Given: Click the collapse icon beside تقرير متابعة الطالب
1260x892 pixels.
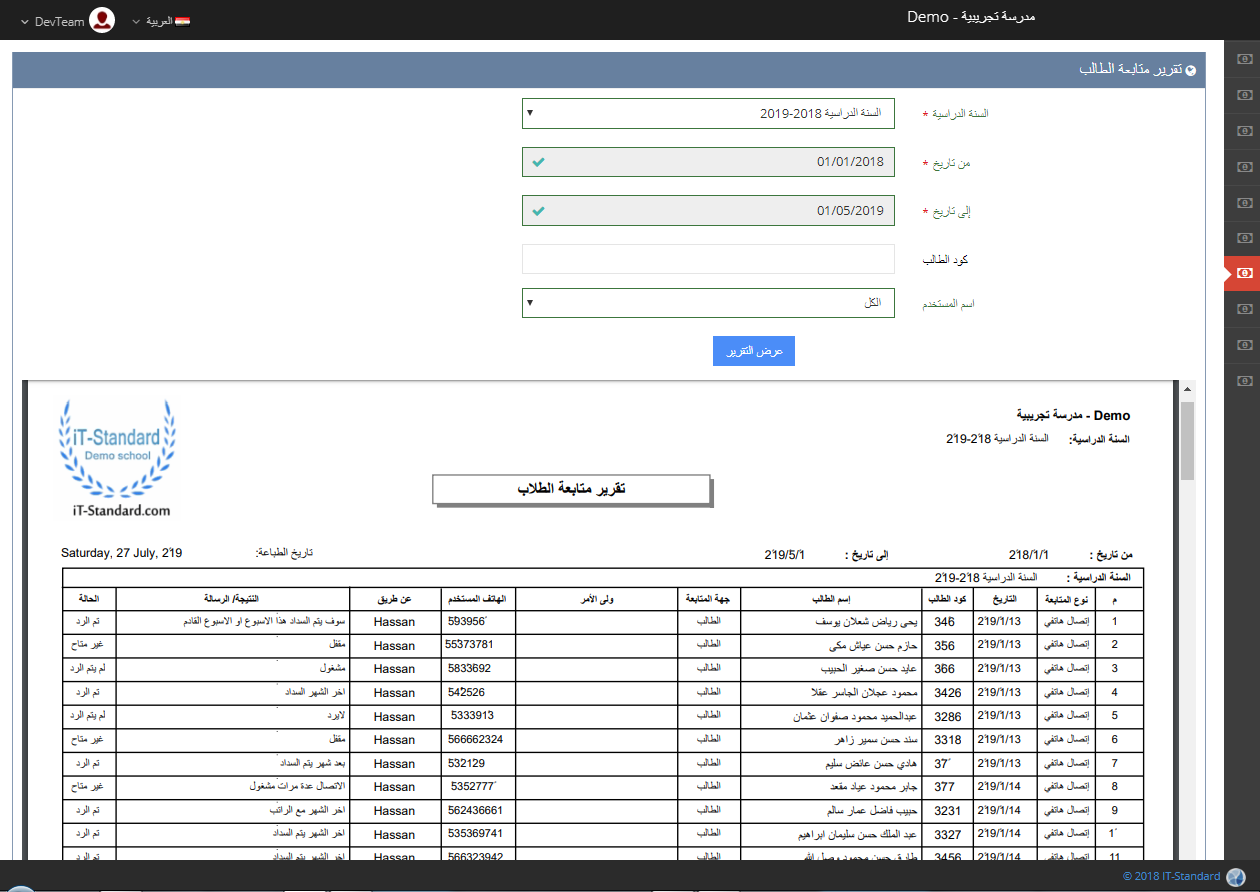Looking at the screenshot, I should pyautogui.click(x=1190, y=71).
